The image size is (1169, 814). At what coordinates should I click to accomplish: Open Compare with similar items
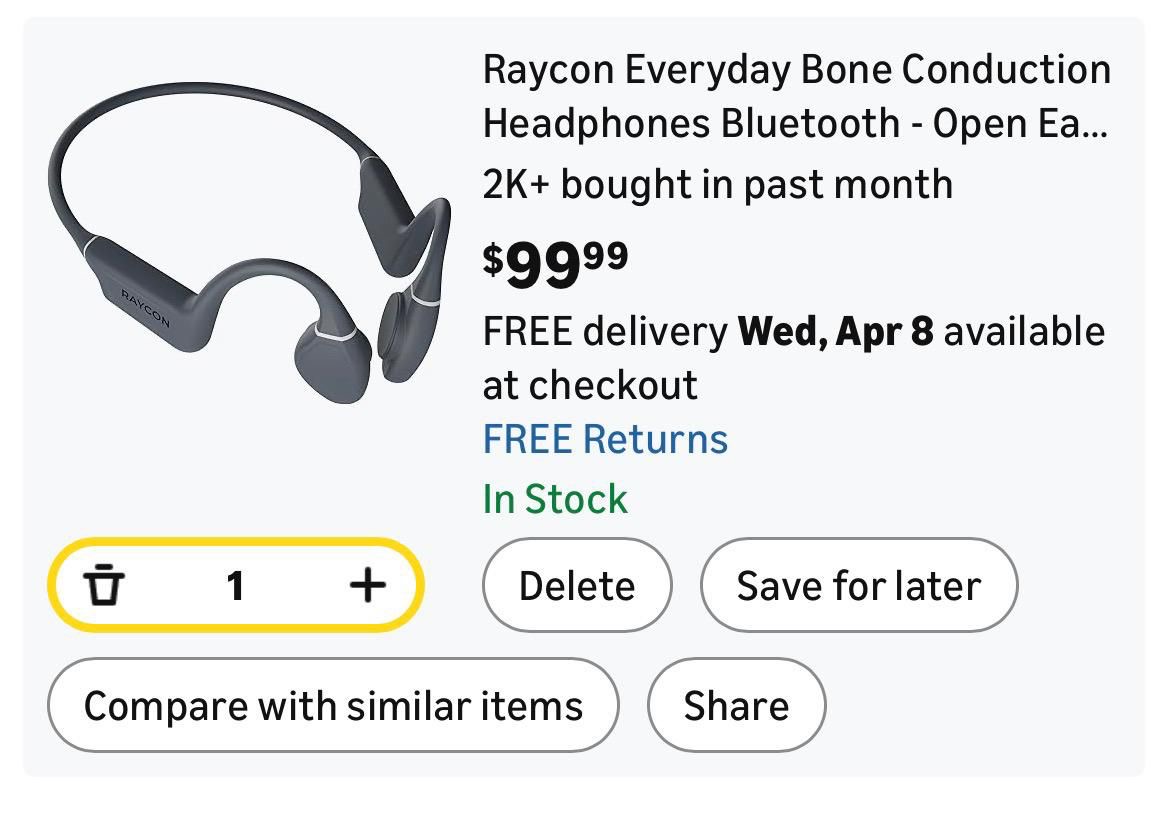(x=333, y=705)
